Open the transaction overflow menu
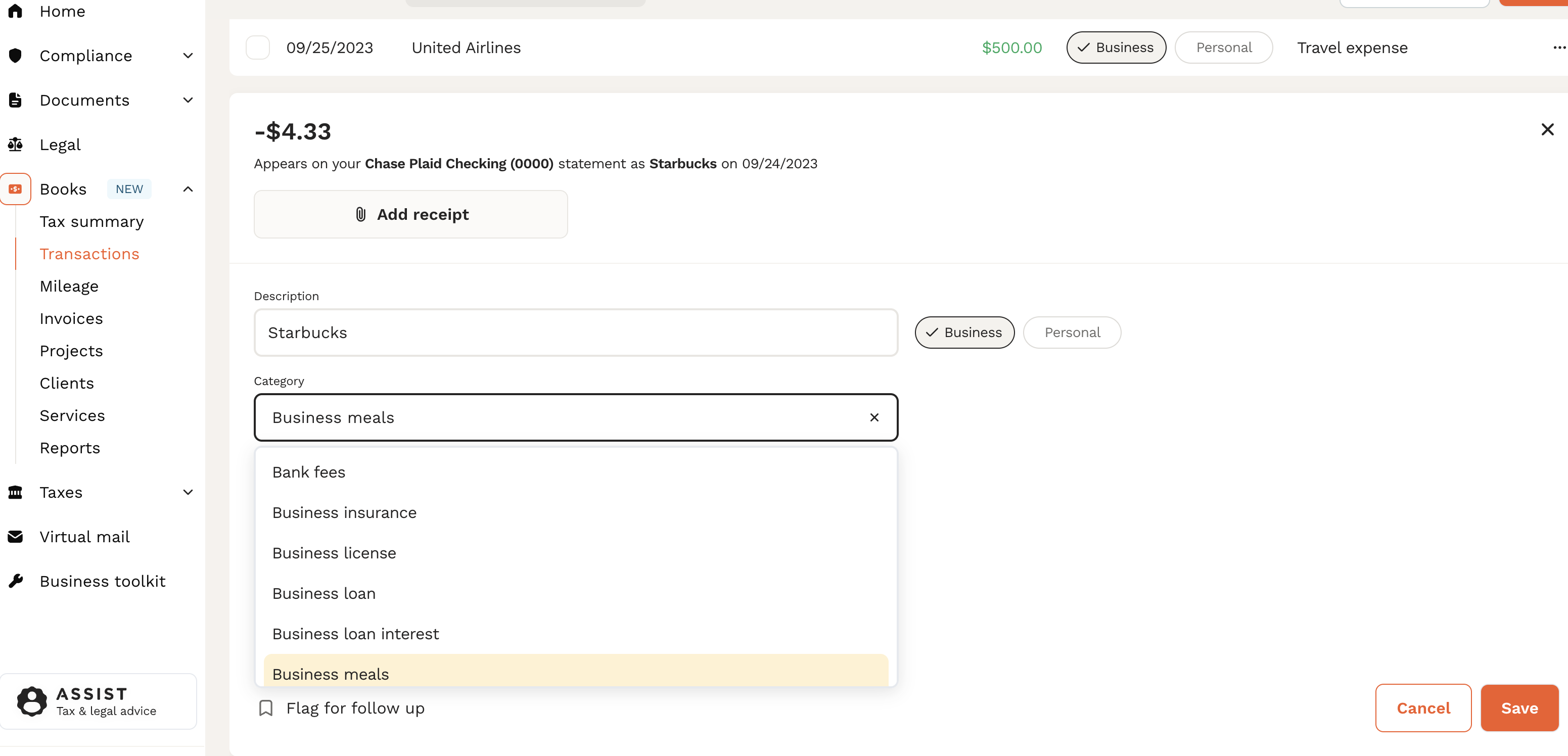This screenshot has height=756, width=1568. click(1558, 48)
